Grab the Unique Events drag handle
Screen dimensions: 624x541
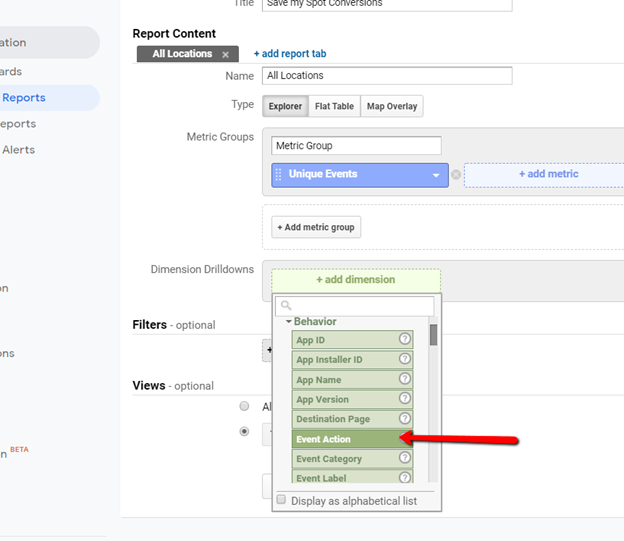pos(278,174)
